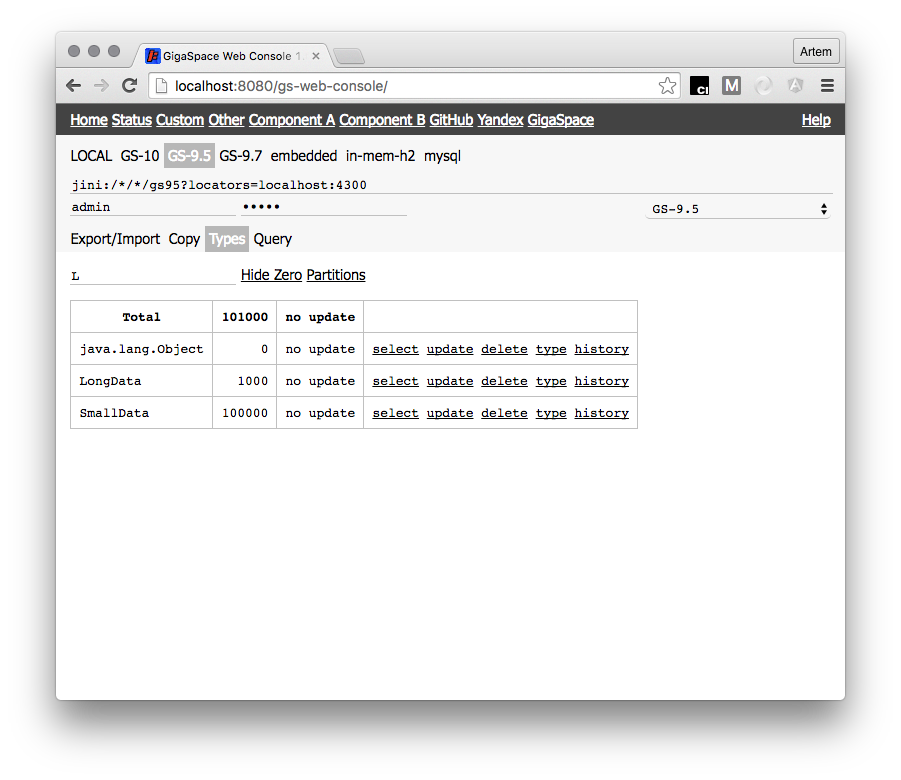Click the Partitions link
The width and height of the screenshot is (901, 780).
pyautogui.click(x=336, y=275)
